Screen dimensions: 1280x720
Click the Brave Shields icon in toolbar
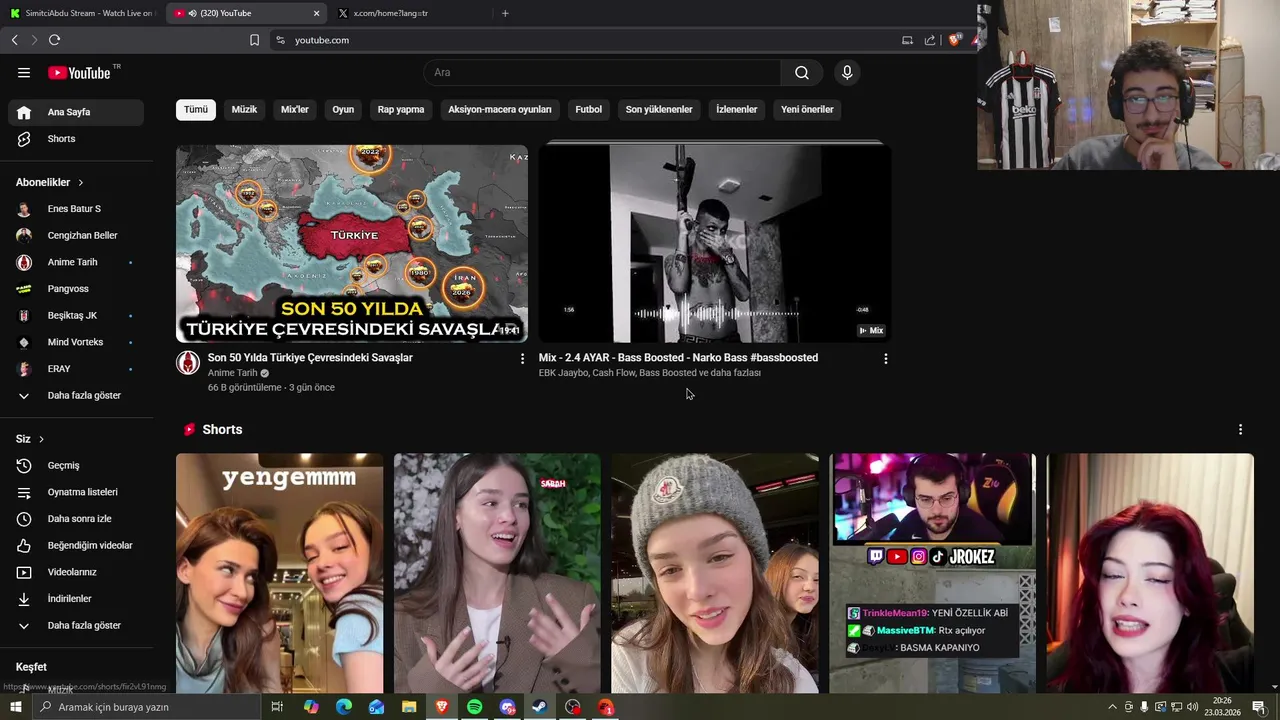coord(955,40)
